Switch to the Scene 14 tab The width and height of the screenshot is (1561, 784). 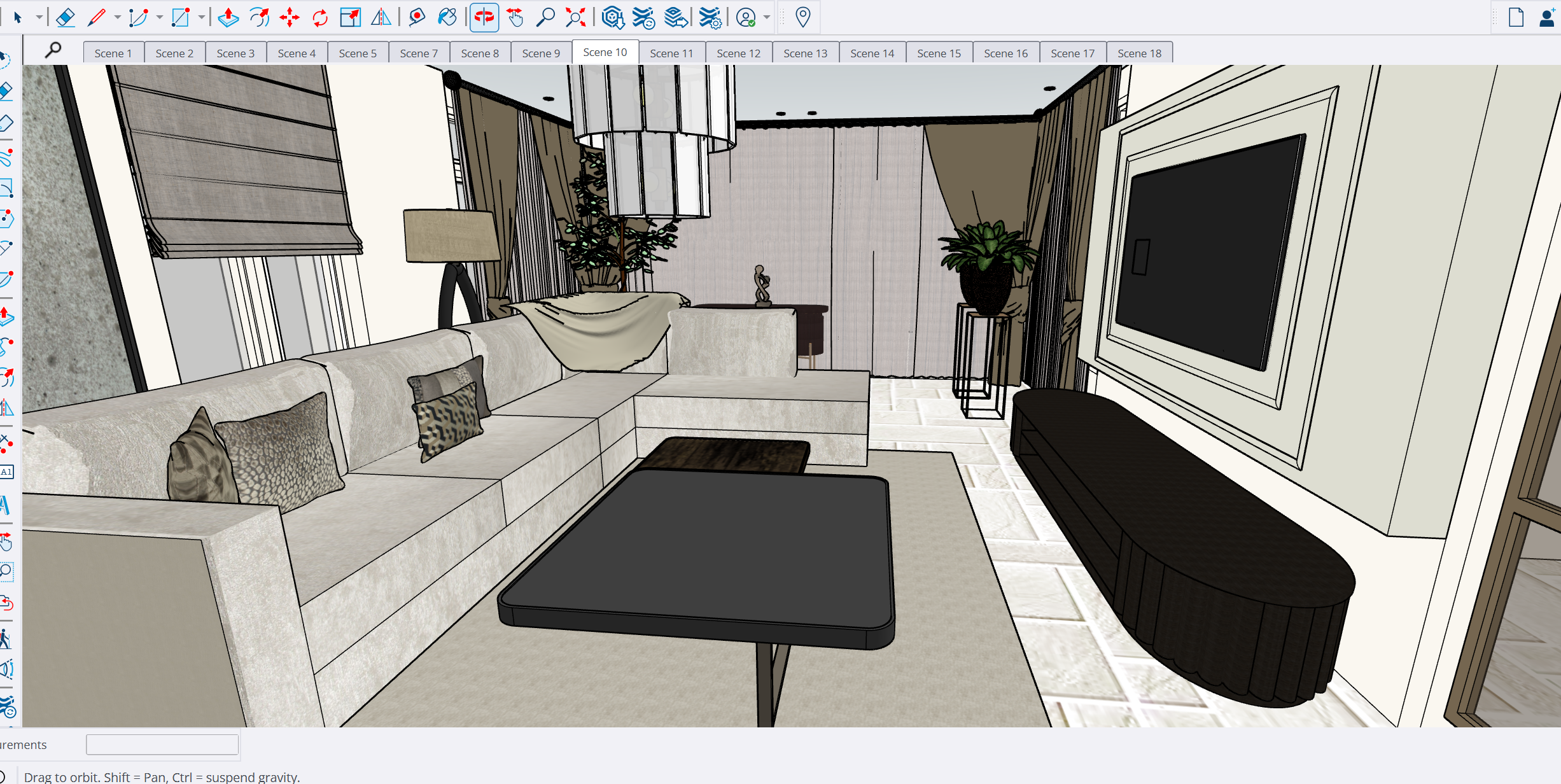click(x=872, y=53)
